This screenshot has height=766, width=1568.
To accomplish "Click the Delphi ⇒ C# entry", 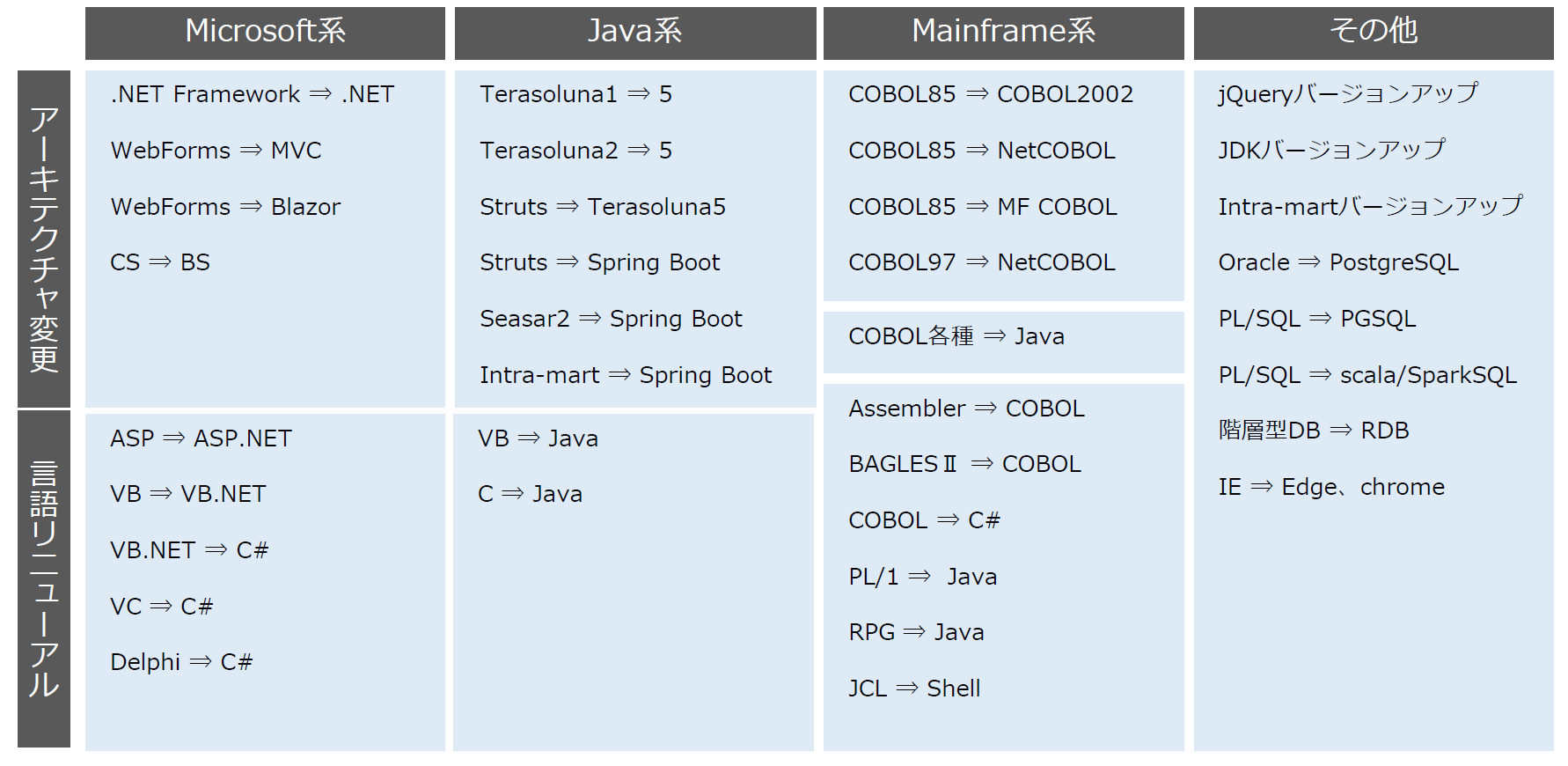I will (x=181, y=662).
